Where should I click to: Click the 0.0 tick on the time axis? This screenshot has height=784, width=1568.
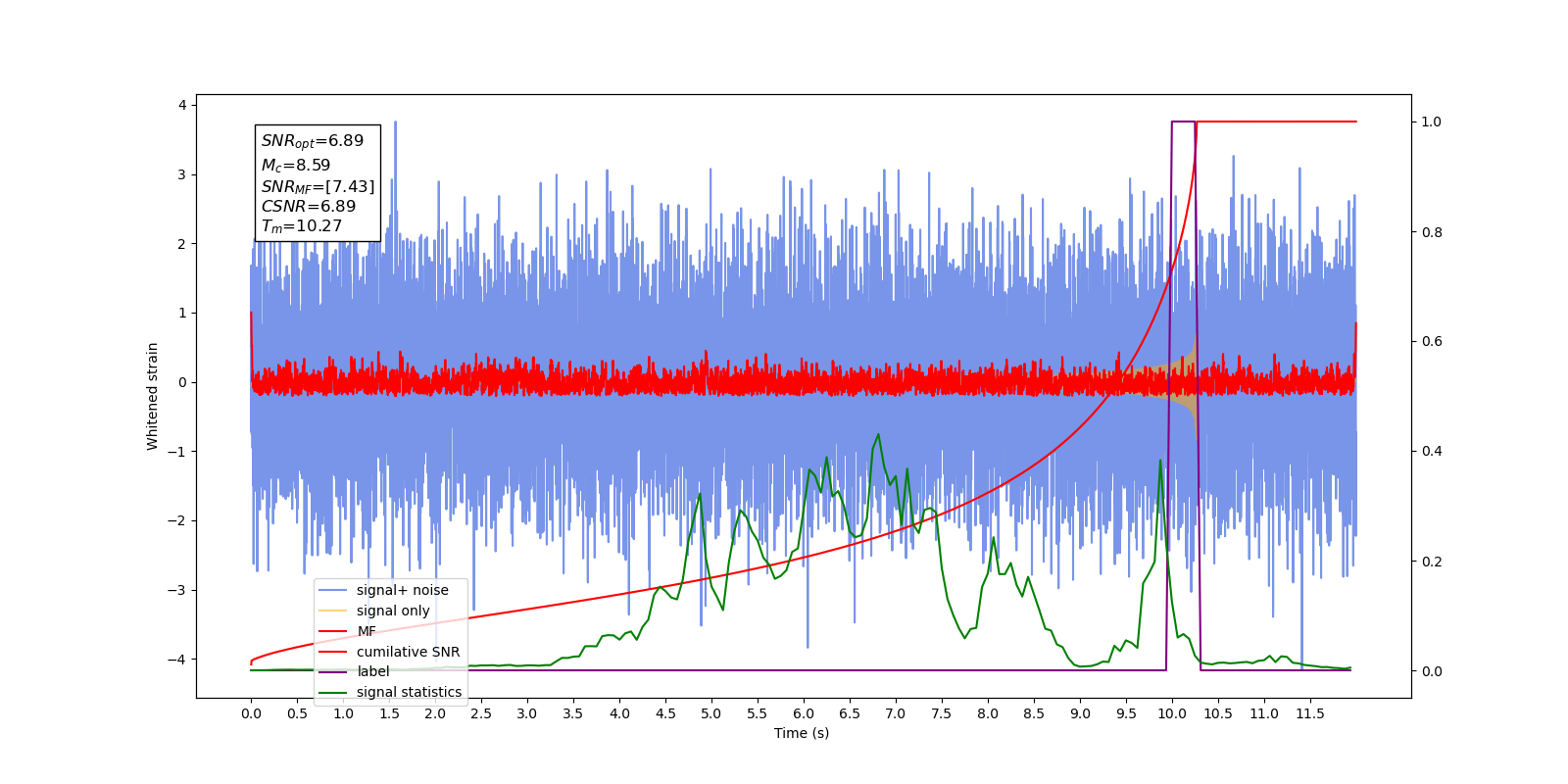(251, 713)
